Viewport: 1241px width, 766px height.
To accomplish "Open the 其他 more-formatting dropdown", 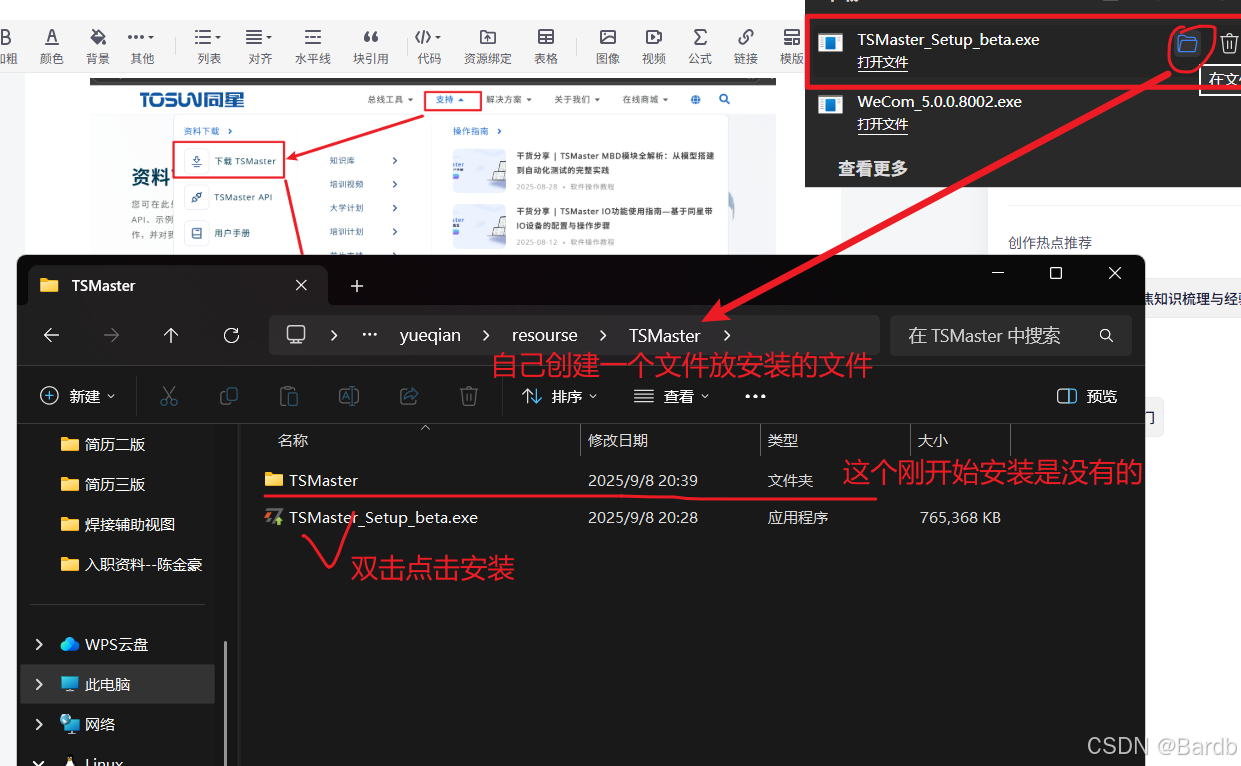I will click(x=142, y=46).
